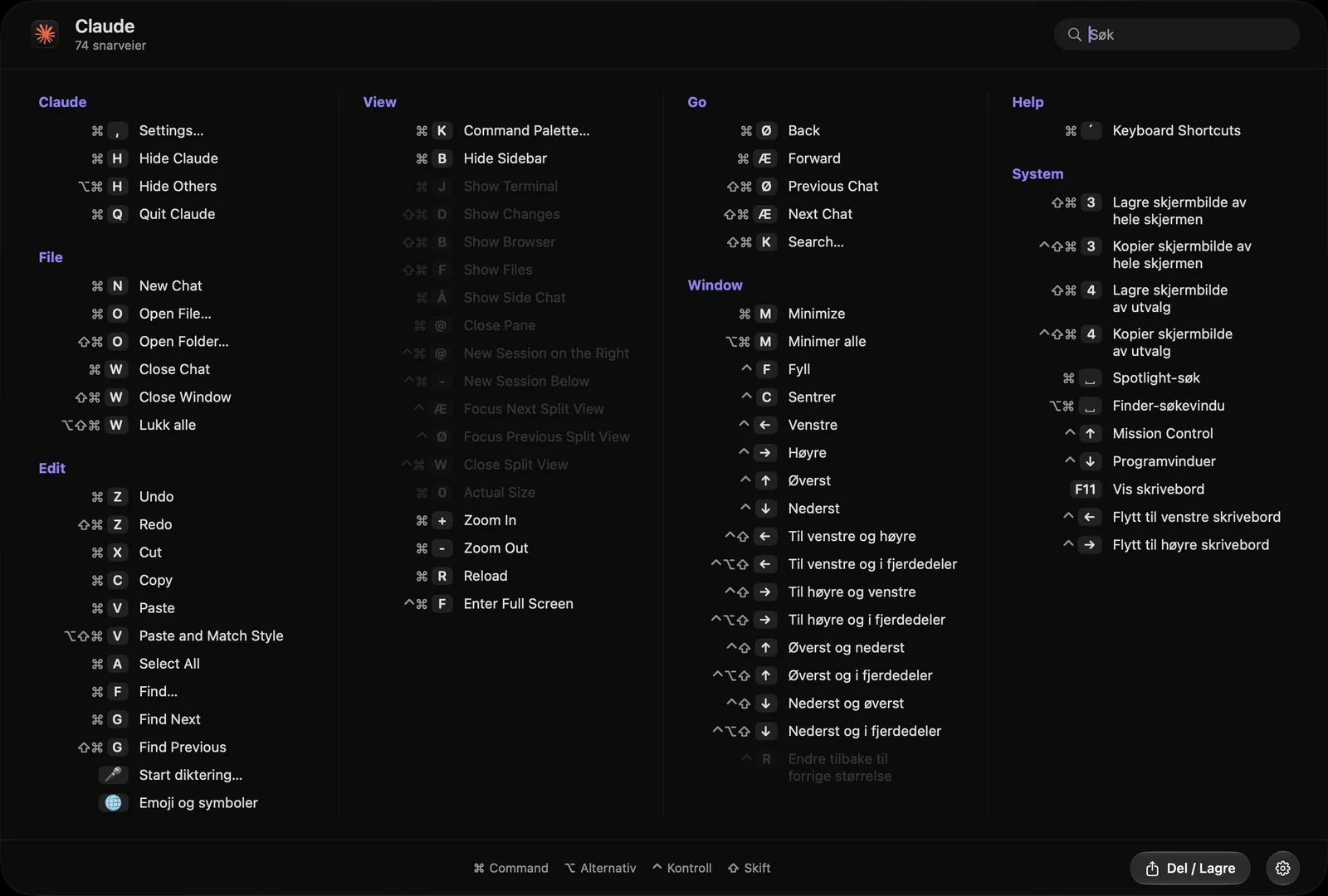Click the minus key for Zoom Out
The width and height of the screenshot is (1328, 896).
(x=442, y=548)
